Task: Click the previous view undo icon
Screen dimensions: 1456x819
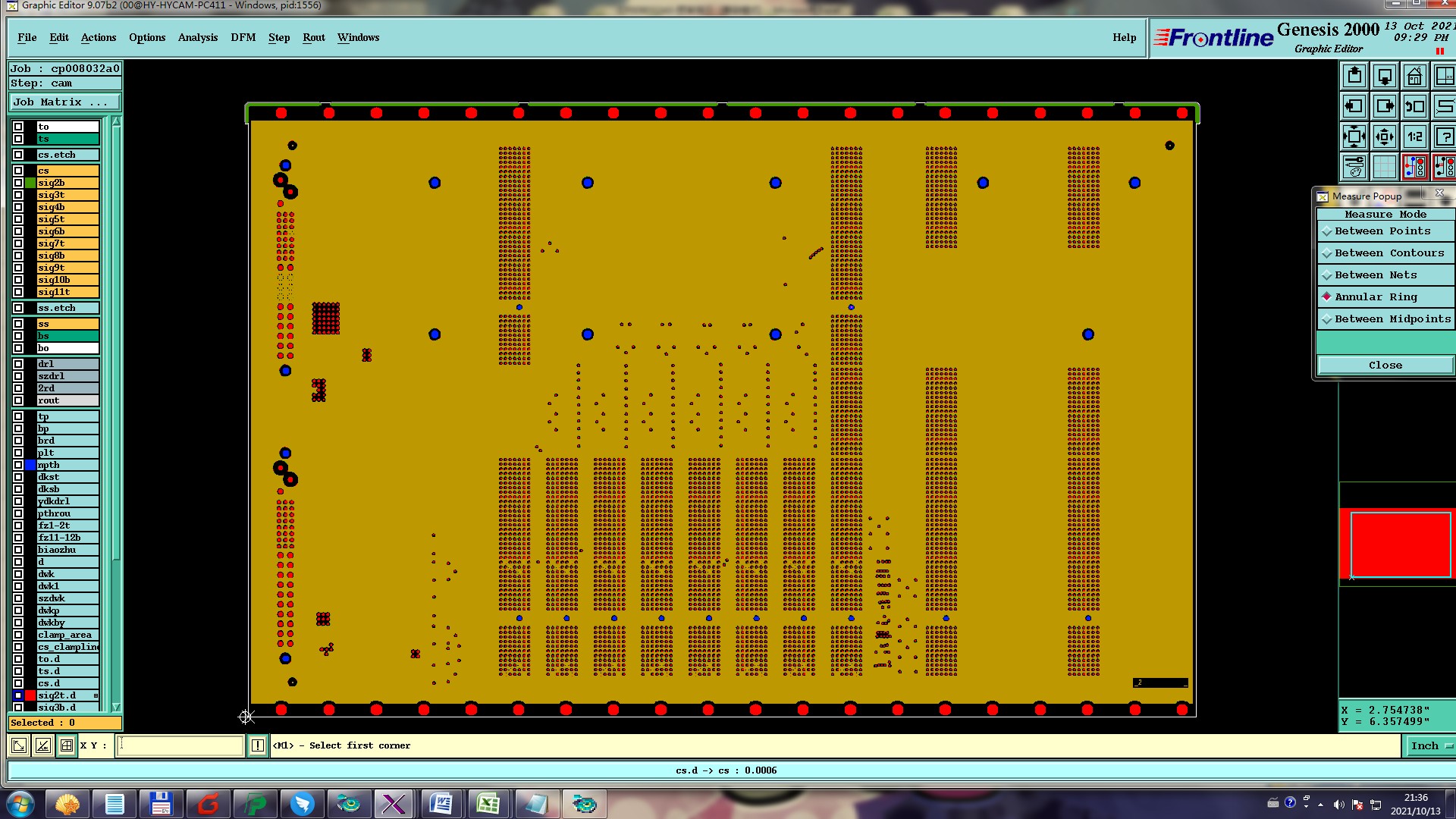Action: [1414, 107]
